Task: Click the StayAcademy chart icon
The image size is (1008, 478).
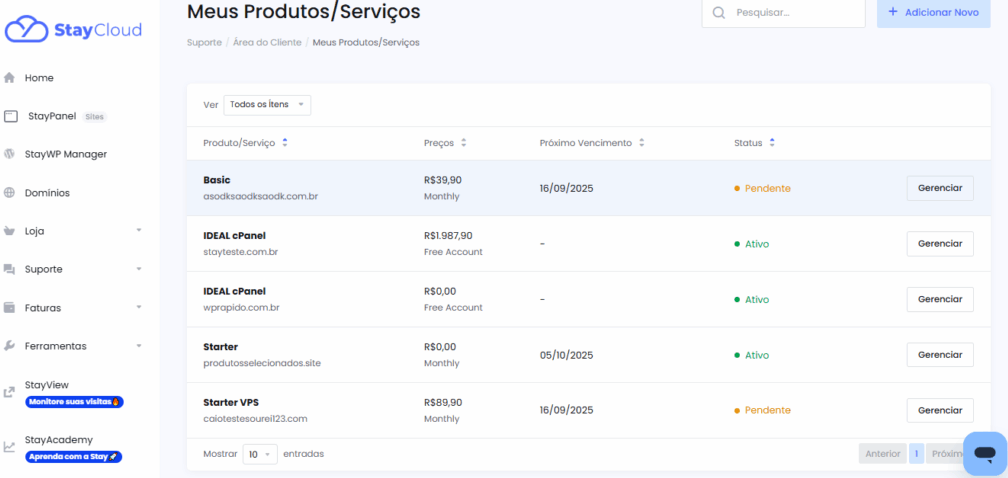Action: pos(10,447)
